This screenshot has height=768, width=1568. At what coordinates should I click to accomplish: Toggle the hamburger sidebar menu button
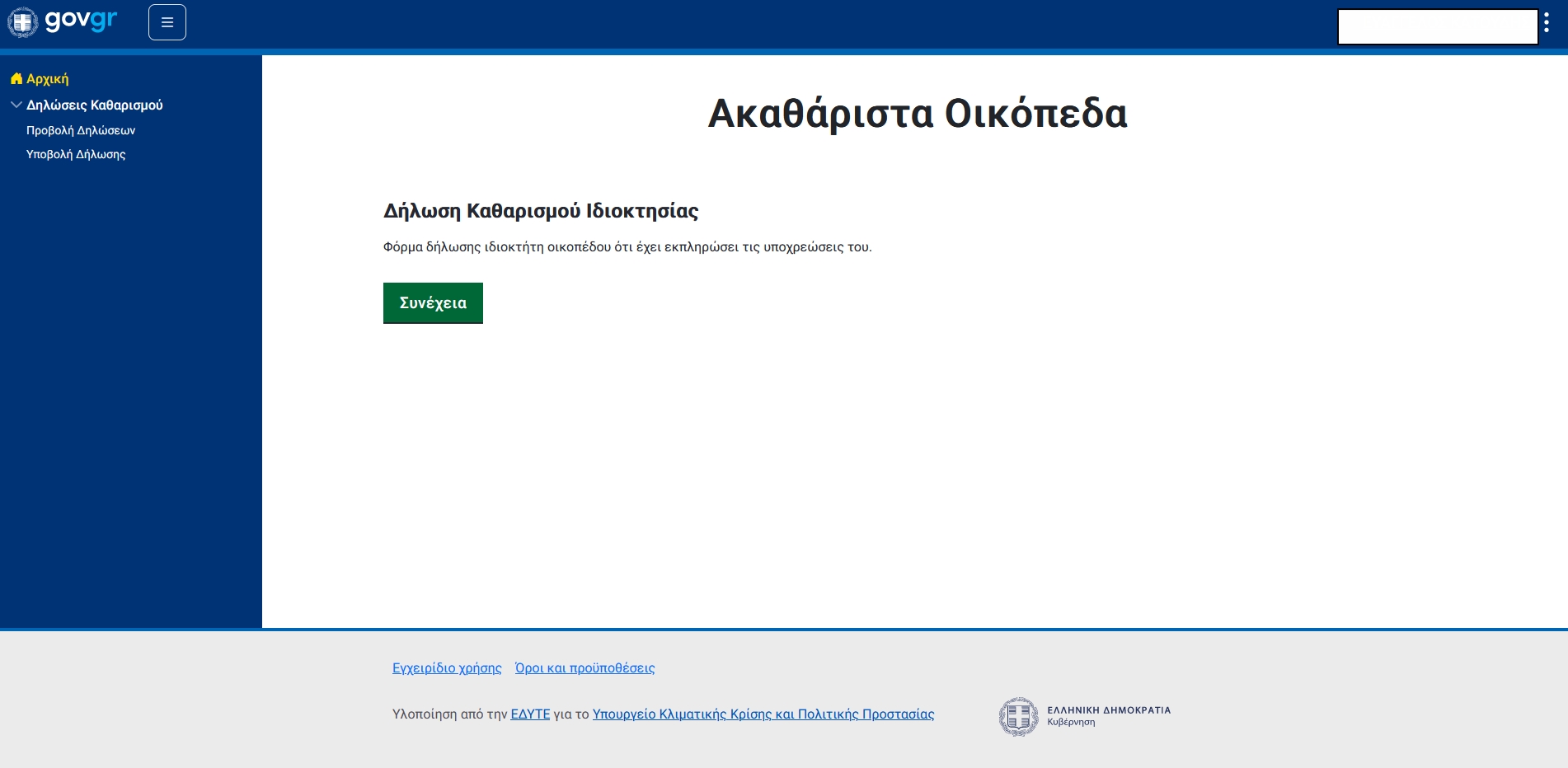pyautogui.click(x=167, y=22)
